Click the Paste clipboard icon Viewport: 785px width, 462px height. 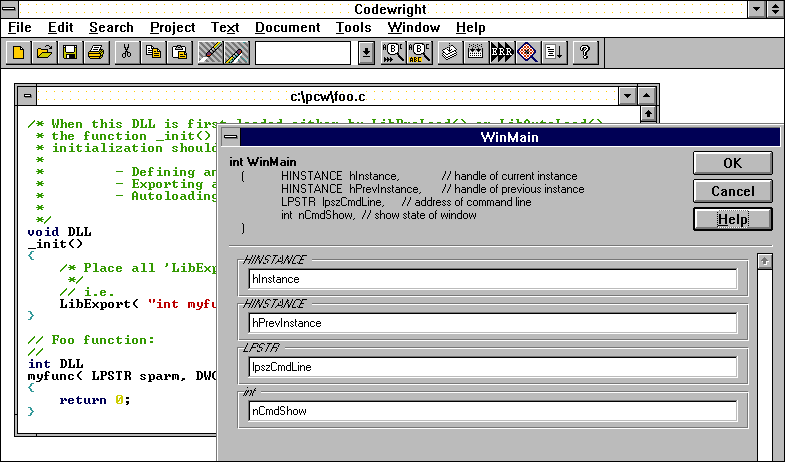pos(179,53)
